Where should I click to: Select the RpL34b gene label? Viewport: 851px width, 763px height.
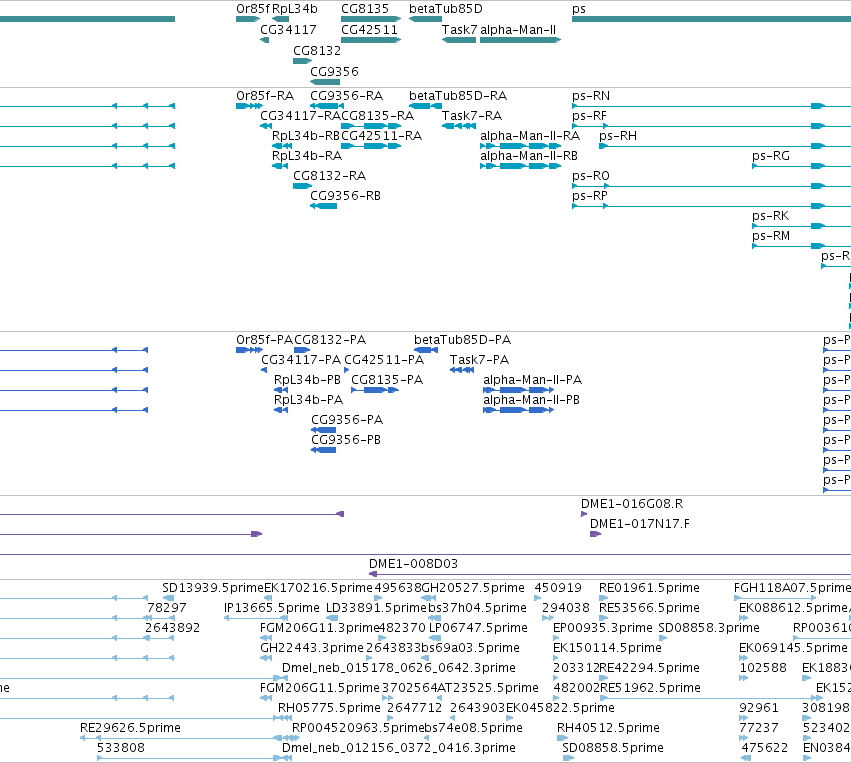pyautogui.click(x=295, y=9)
